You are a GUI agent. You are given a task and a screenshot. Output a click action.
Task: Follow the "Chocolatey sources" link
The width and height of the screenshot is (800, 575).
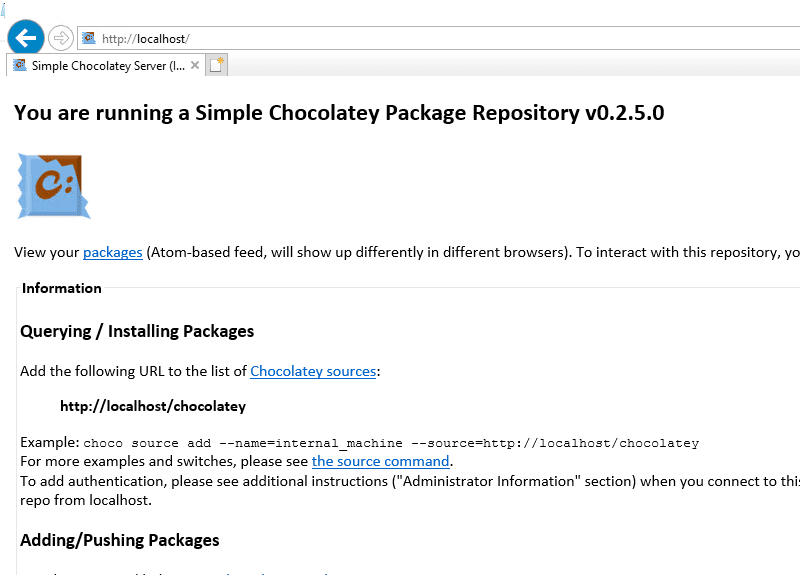(x=313, y=371)
